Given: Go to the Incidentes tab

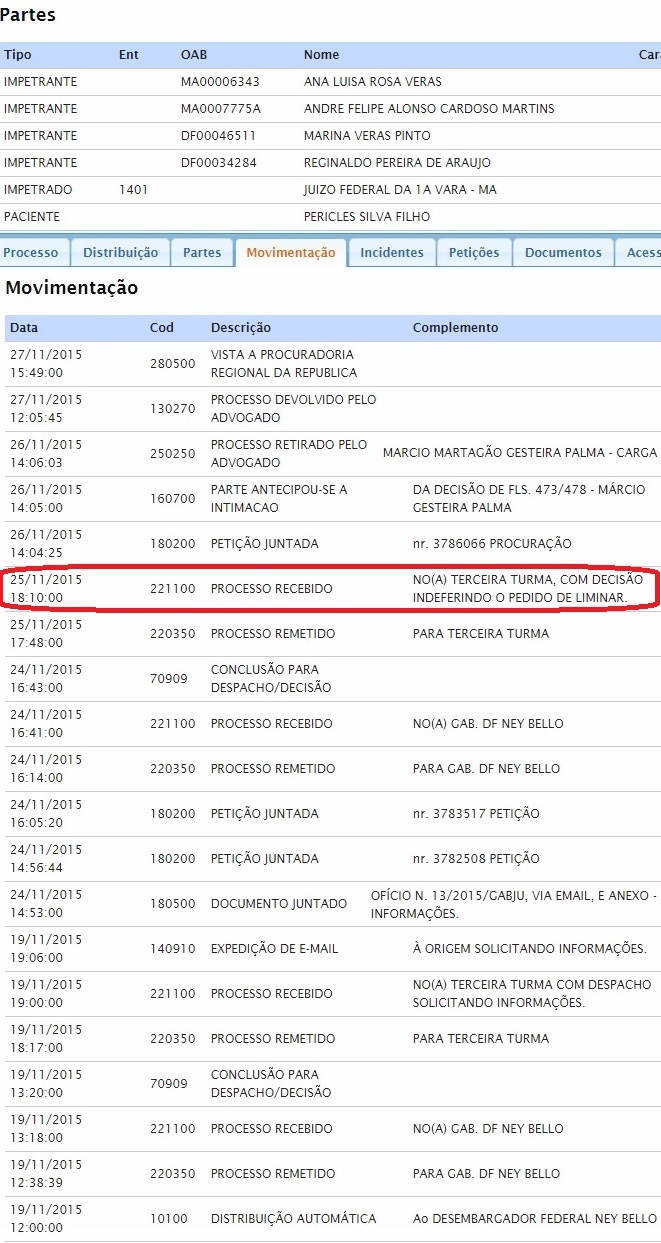Looking at the screenshot, I should coord(391,253).
